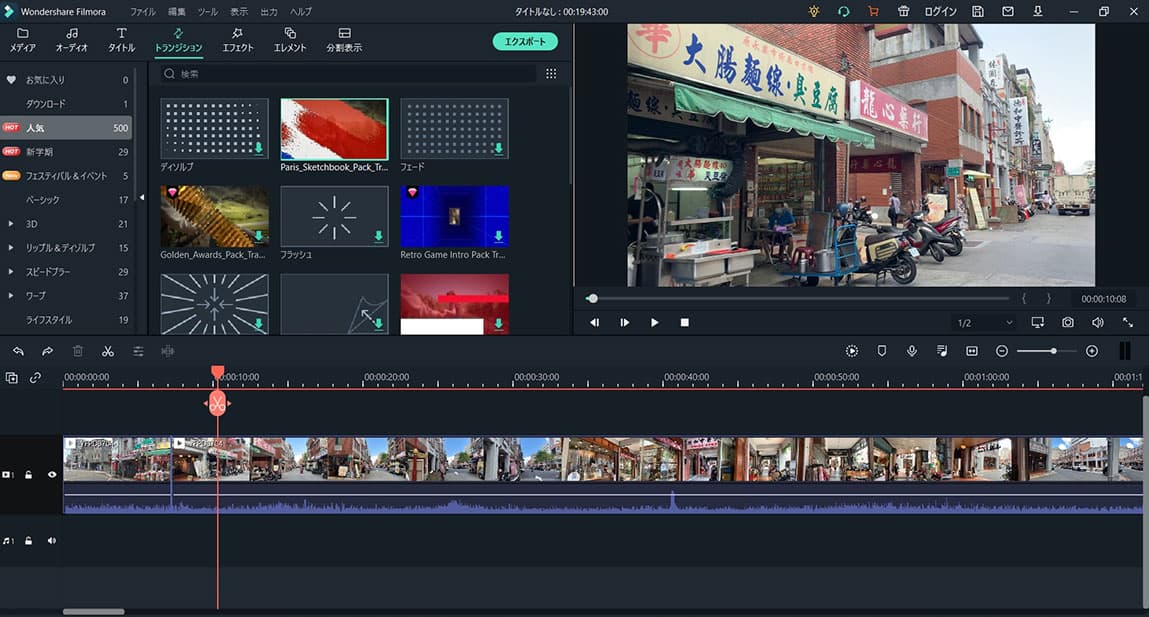1149x617 pixels.
Task: Switch grid view of transitions panel
Action: [x=551, y=74]
